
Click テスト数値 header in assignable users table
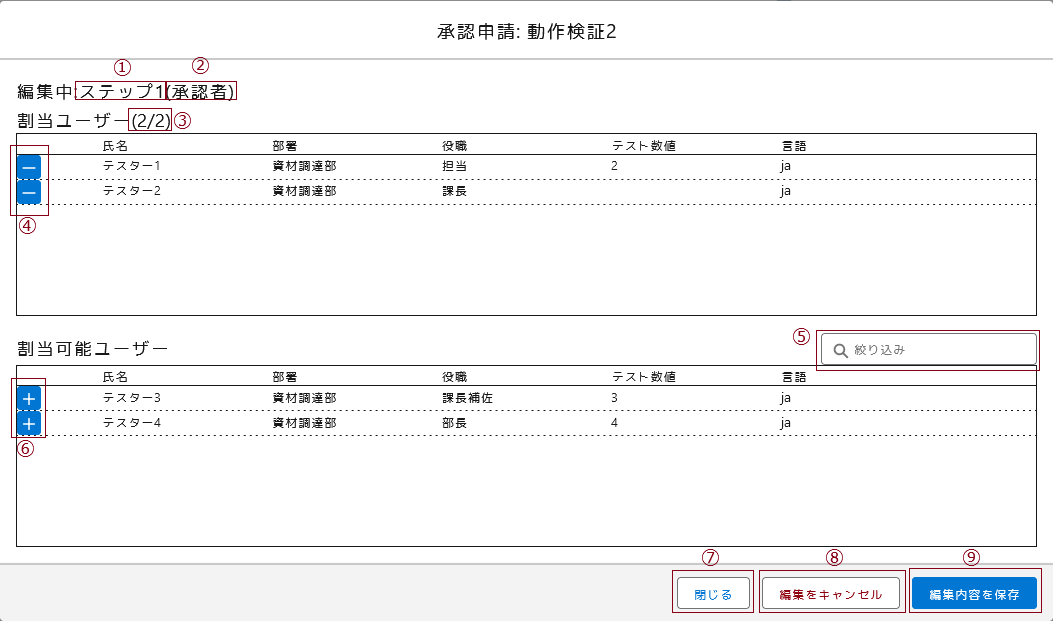pos(643,377)
